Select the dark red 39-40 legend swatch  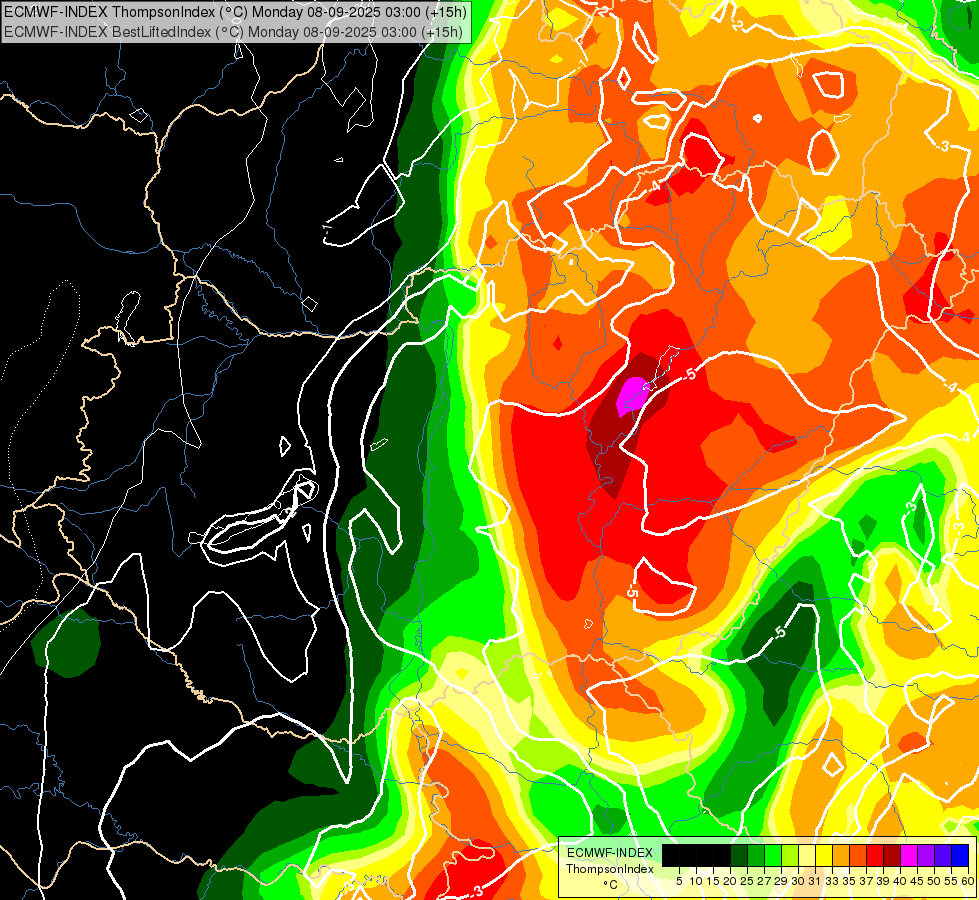pos(892,856)
